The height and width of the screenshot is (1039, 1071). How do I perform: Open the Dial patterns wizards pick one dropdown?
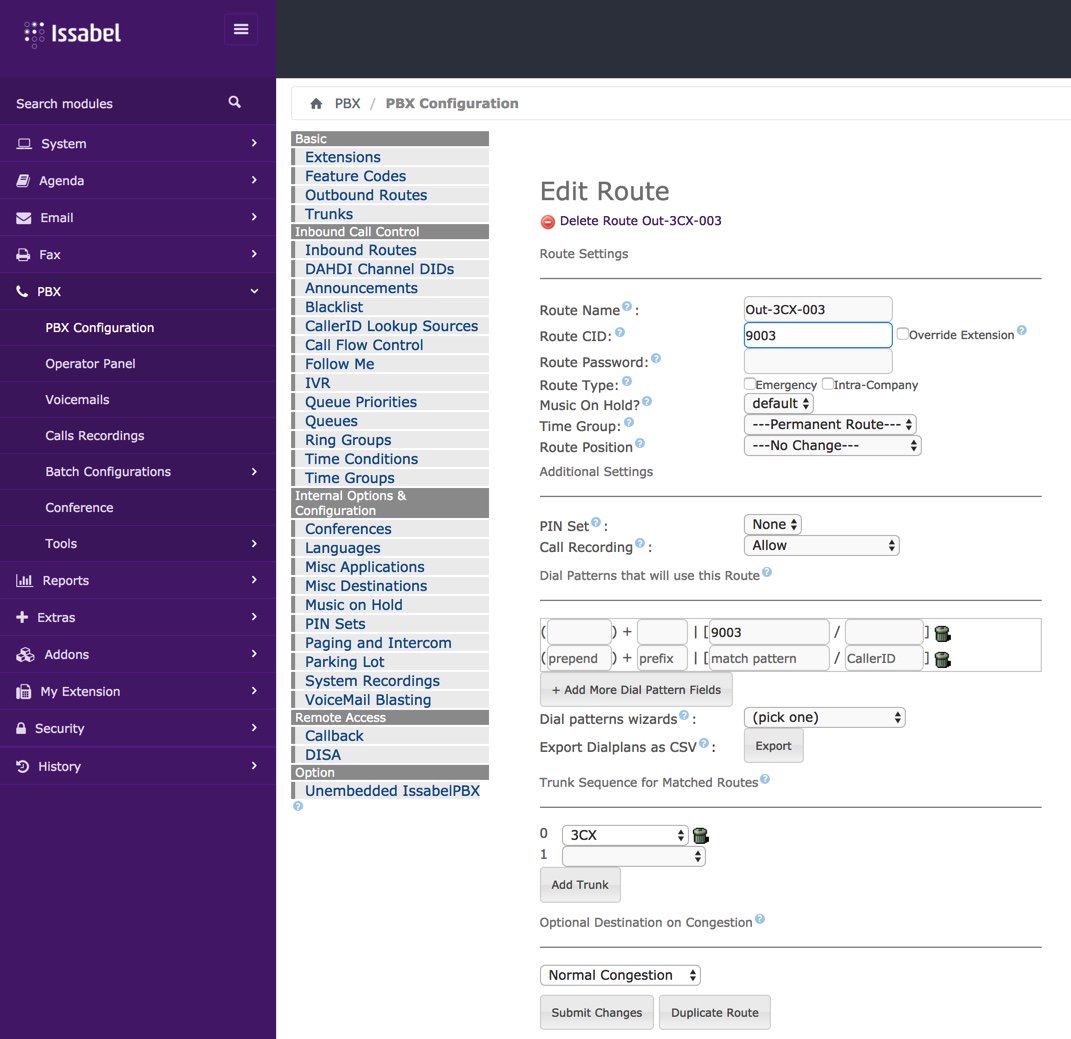(824, 718)
